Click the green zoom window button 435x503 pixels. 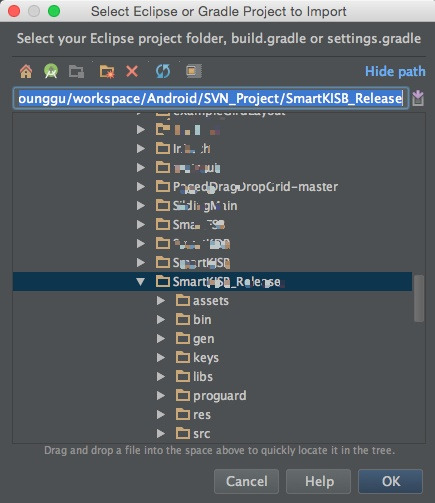pyautogui.click(x=54, y=11)
